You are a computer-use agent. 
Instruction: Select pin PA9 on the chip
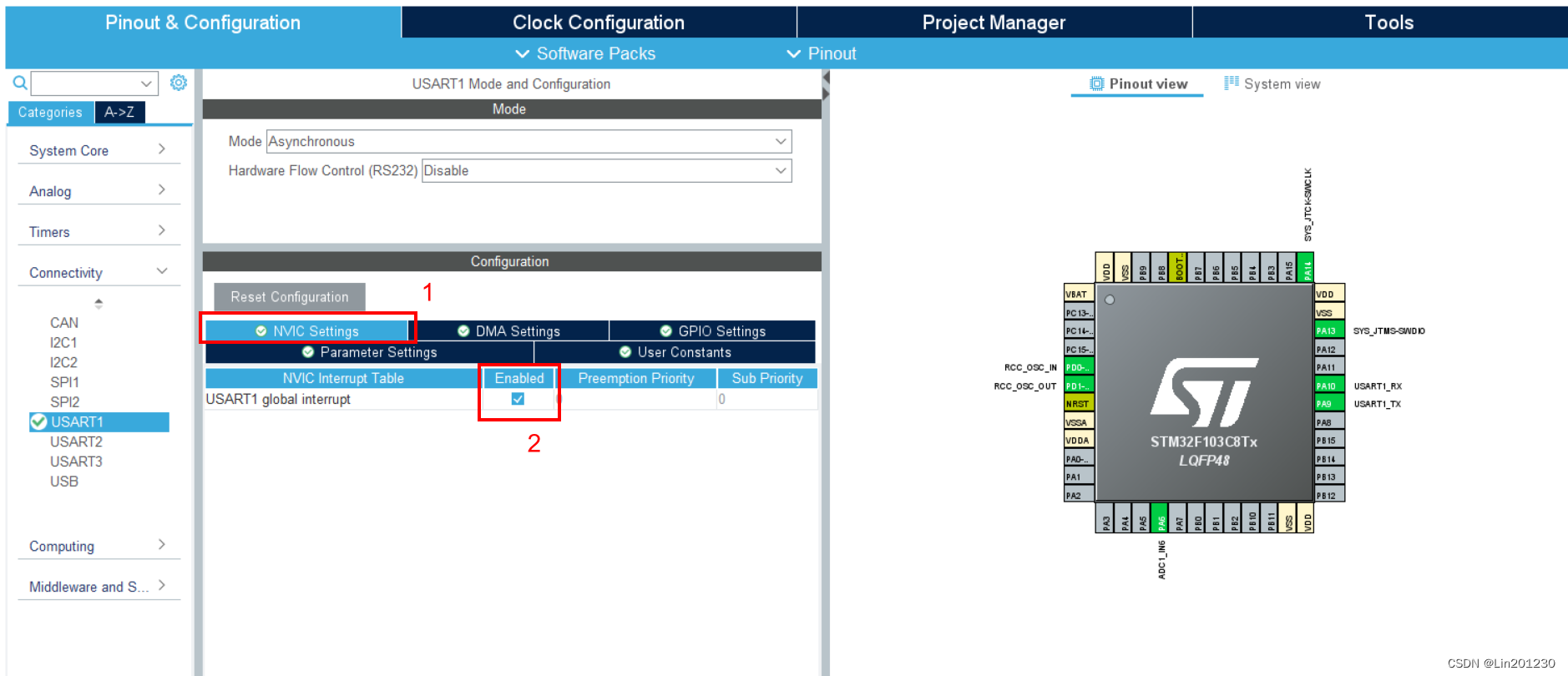click(x=1329, y=404)
